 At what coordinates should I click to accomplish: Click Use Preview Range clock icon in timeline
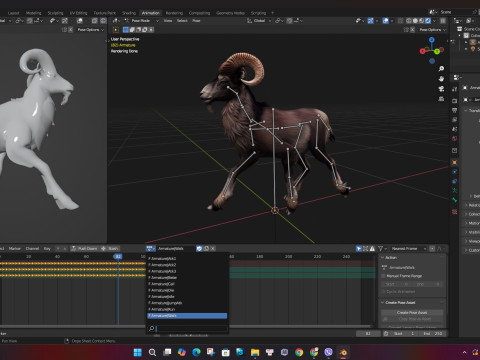pyautogui.click(x=386, y=334)
